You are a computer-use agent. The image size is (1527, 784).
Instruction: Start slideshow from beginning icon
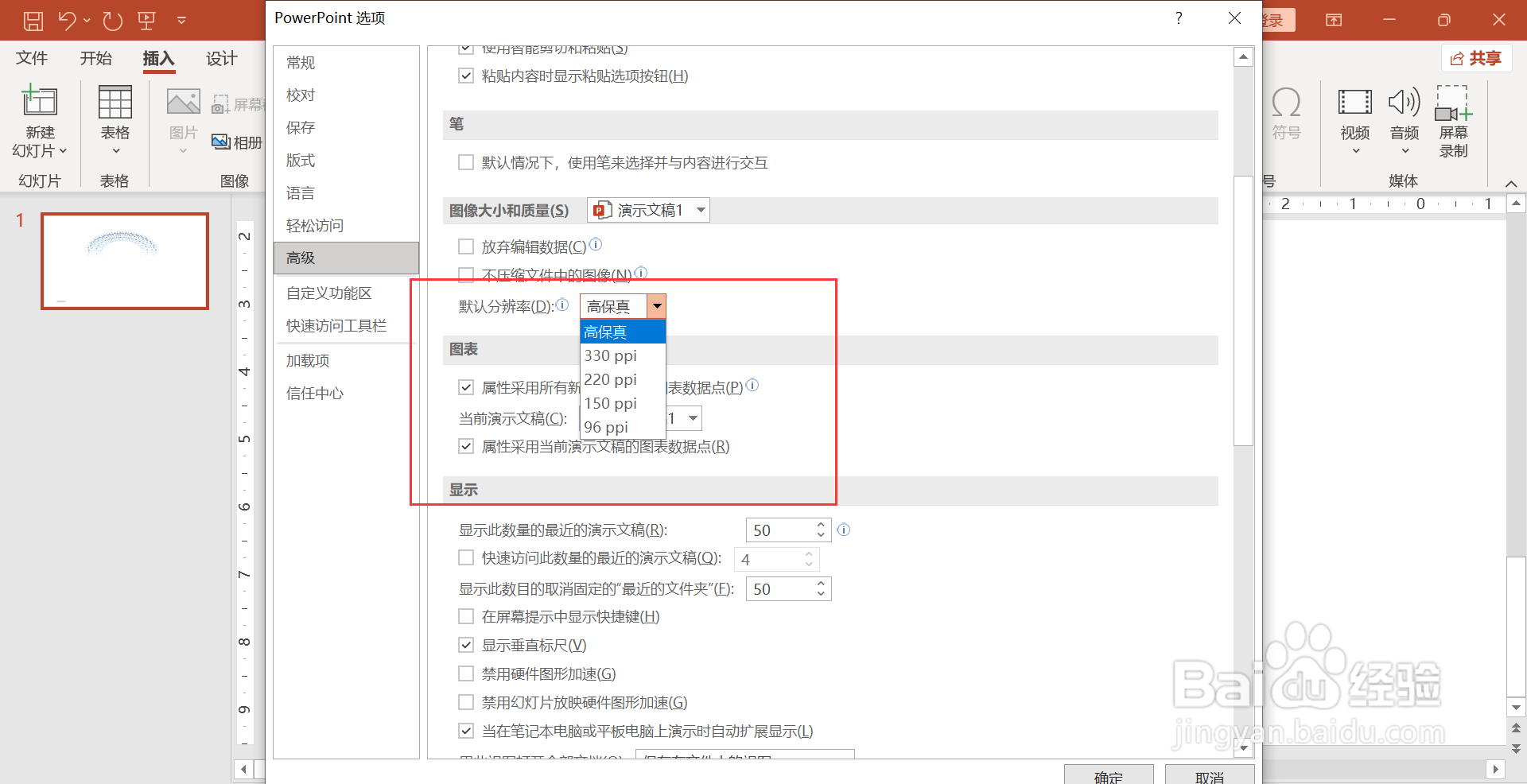[146, 21]
